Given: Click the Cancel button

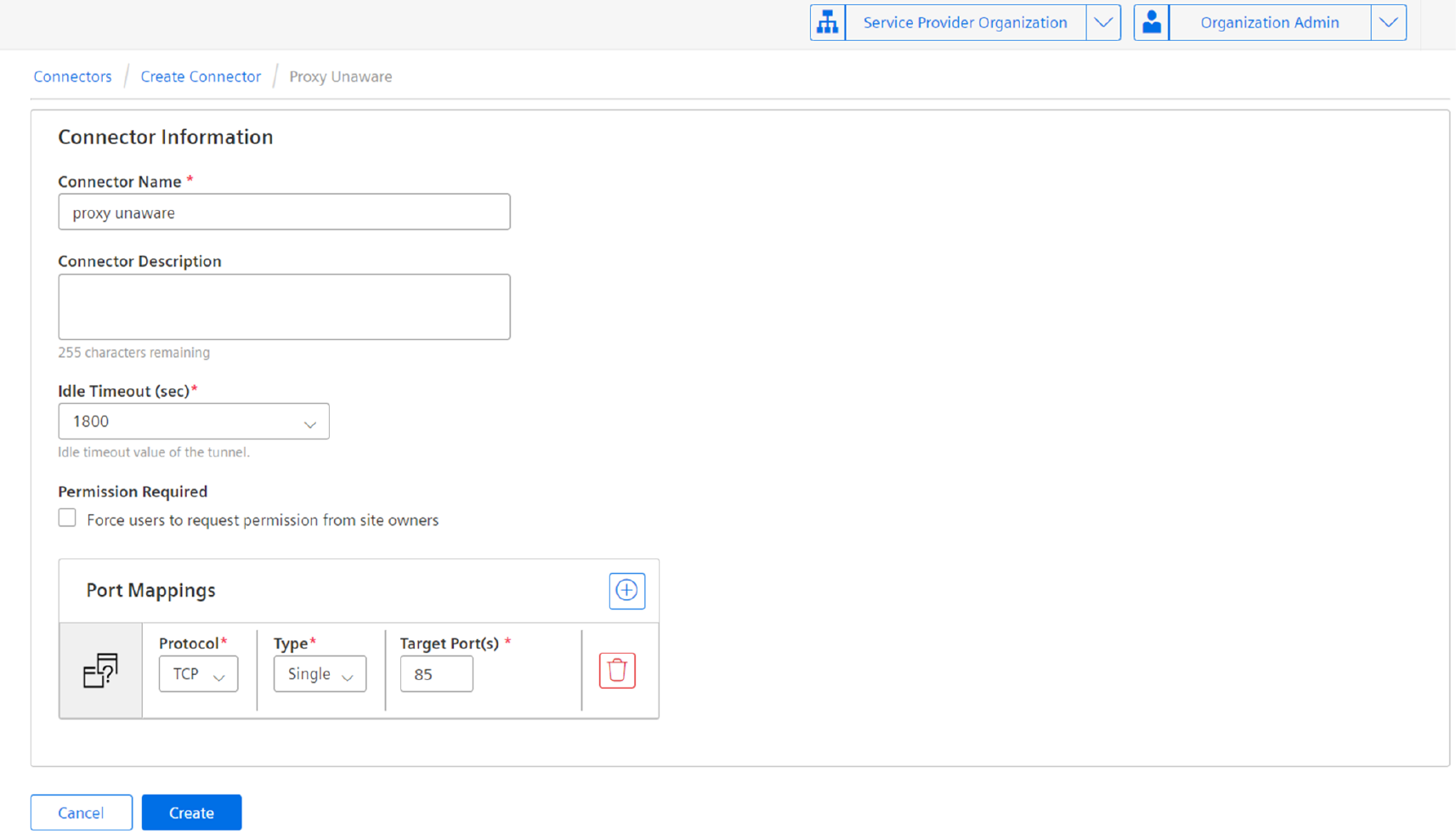Looking at the screenshot, I should click(82, 813).
